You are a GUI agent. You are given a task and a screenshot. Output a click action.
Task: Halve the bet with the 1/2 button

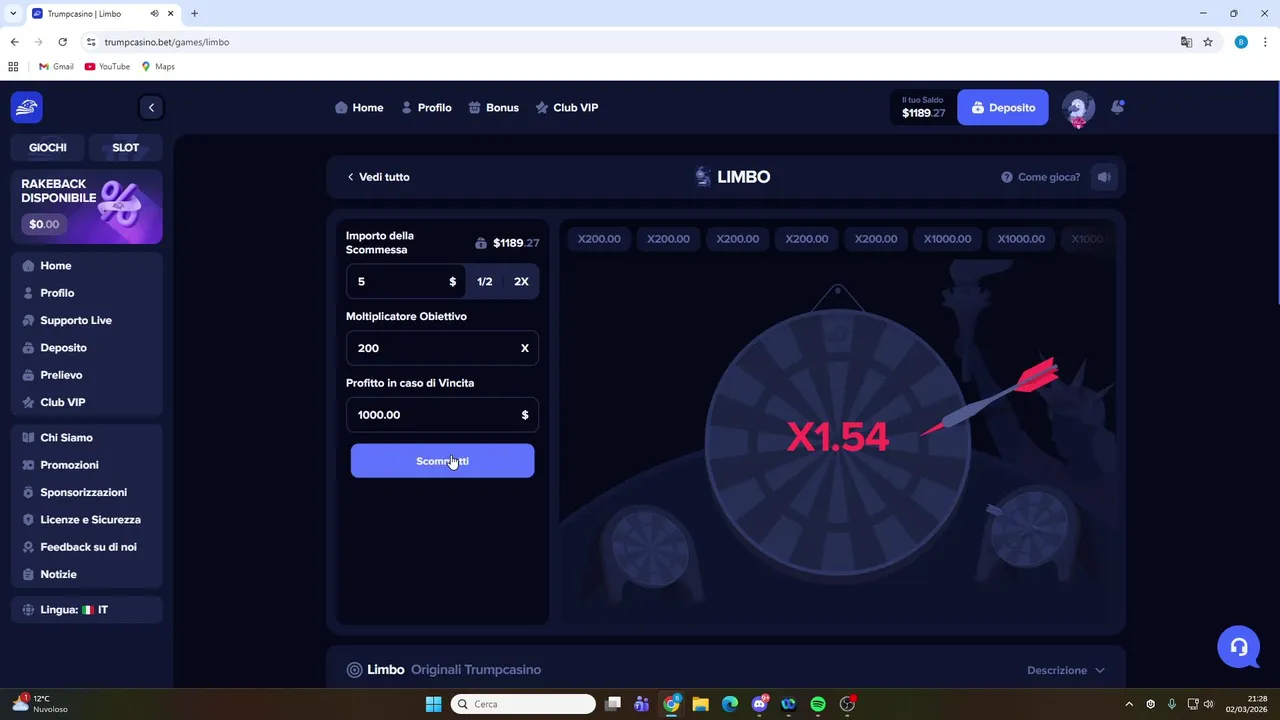[x=484, y=282]
